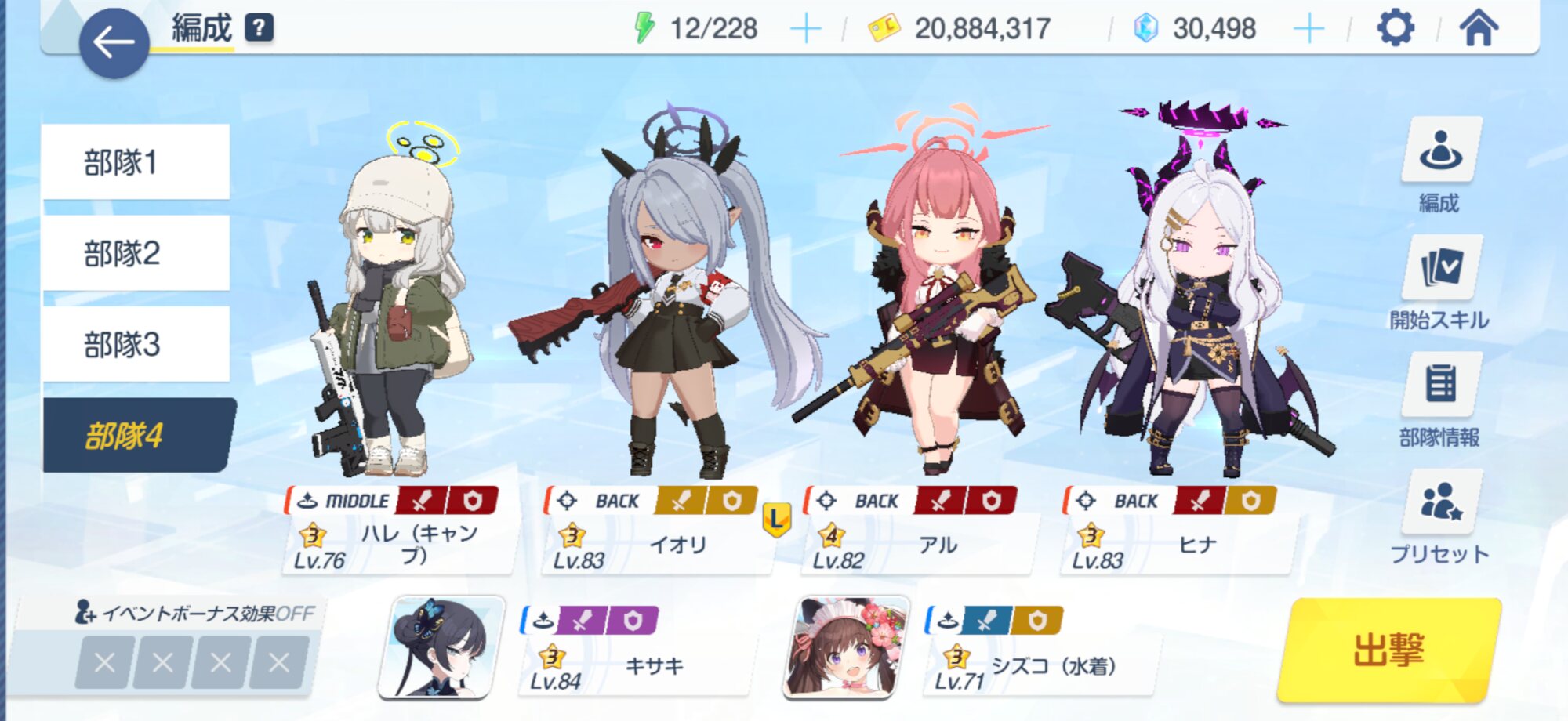1568x721 pixels.
Task: Open the settings gear icon
Action: (1396, 28)
